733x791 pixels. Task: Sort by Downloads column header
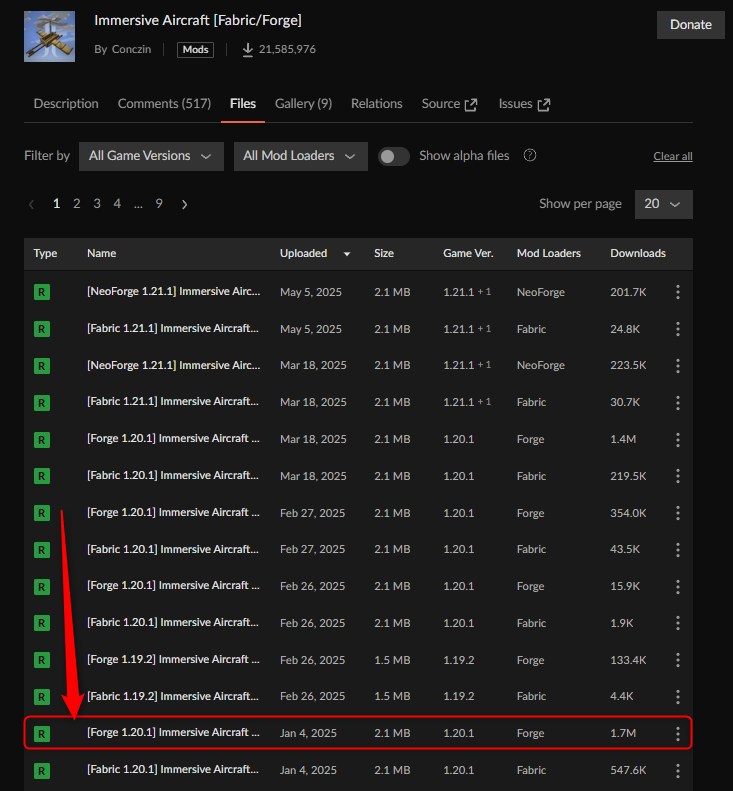(x=638, y=253)
